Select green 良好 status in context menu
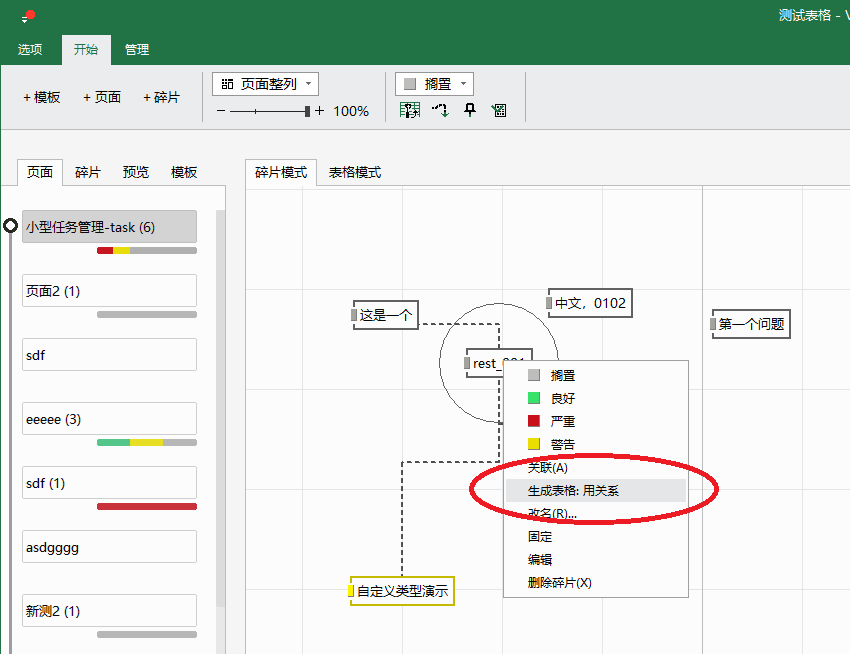The width and height of the screenshot is (850, 654). [x=563, y=398]
